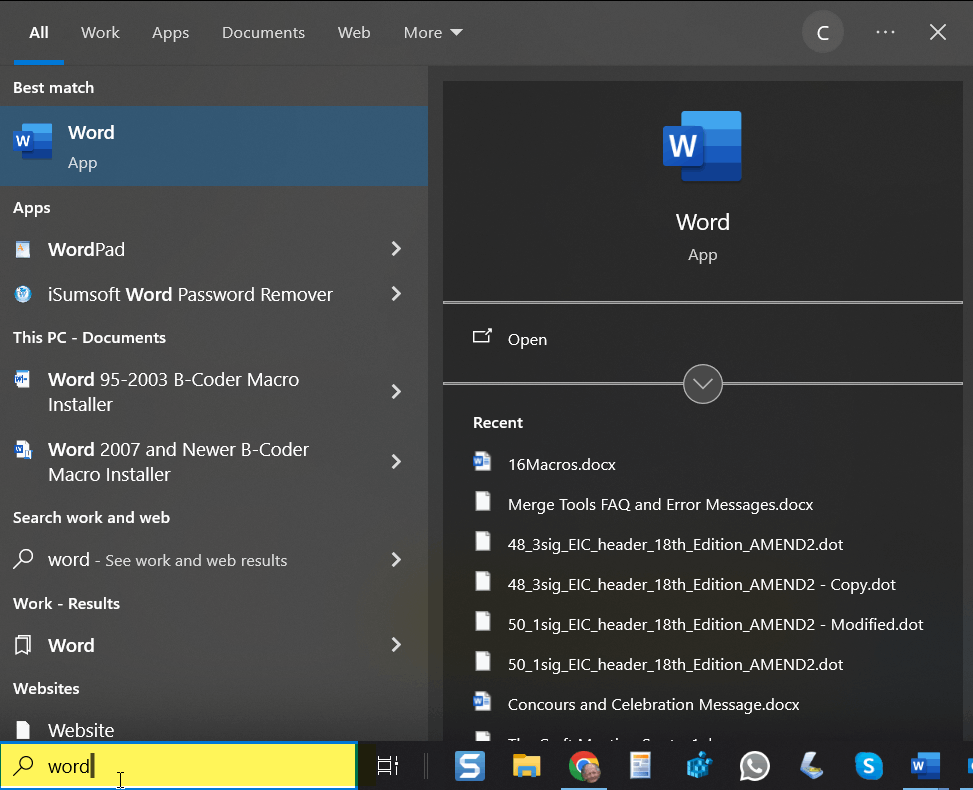Open the three-dot options menu

pyautogui.click(x=885, y=33)
